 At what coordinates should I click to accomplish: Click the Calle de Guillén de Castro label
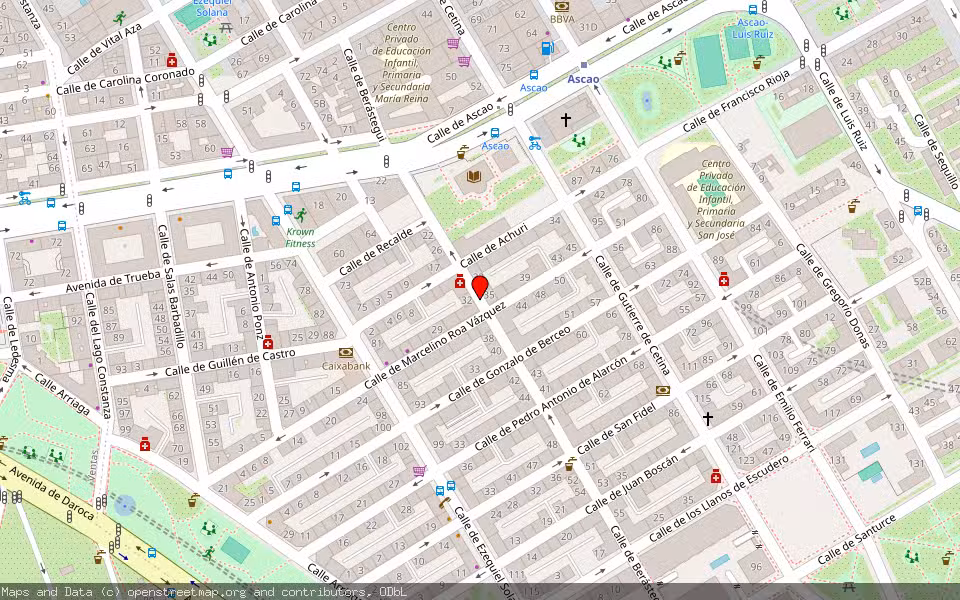(230, 362)
